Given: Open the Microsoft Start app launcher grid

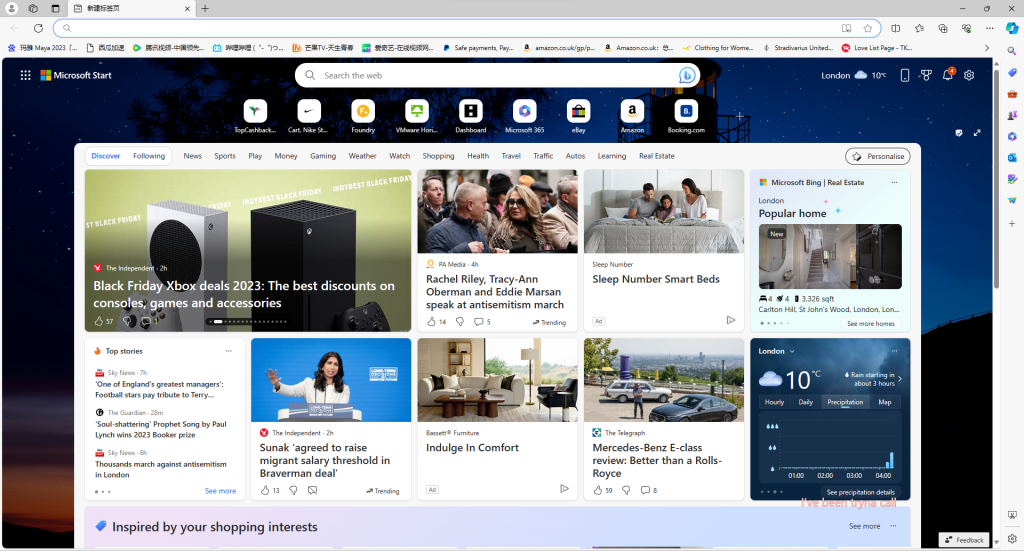Looking at the screenshot, I should tap(25, 75).
